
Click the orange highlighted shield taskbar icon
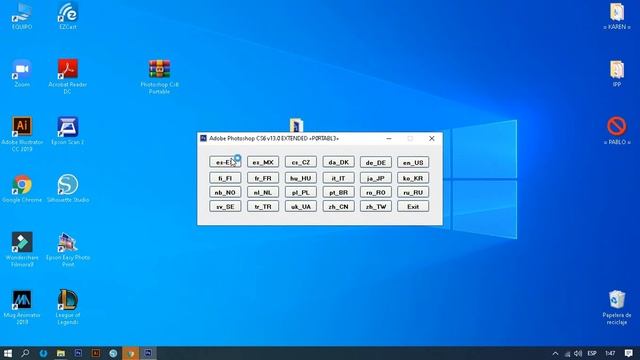[x=131, y=353]
